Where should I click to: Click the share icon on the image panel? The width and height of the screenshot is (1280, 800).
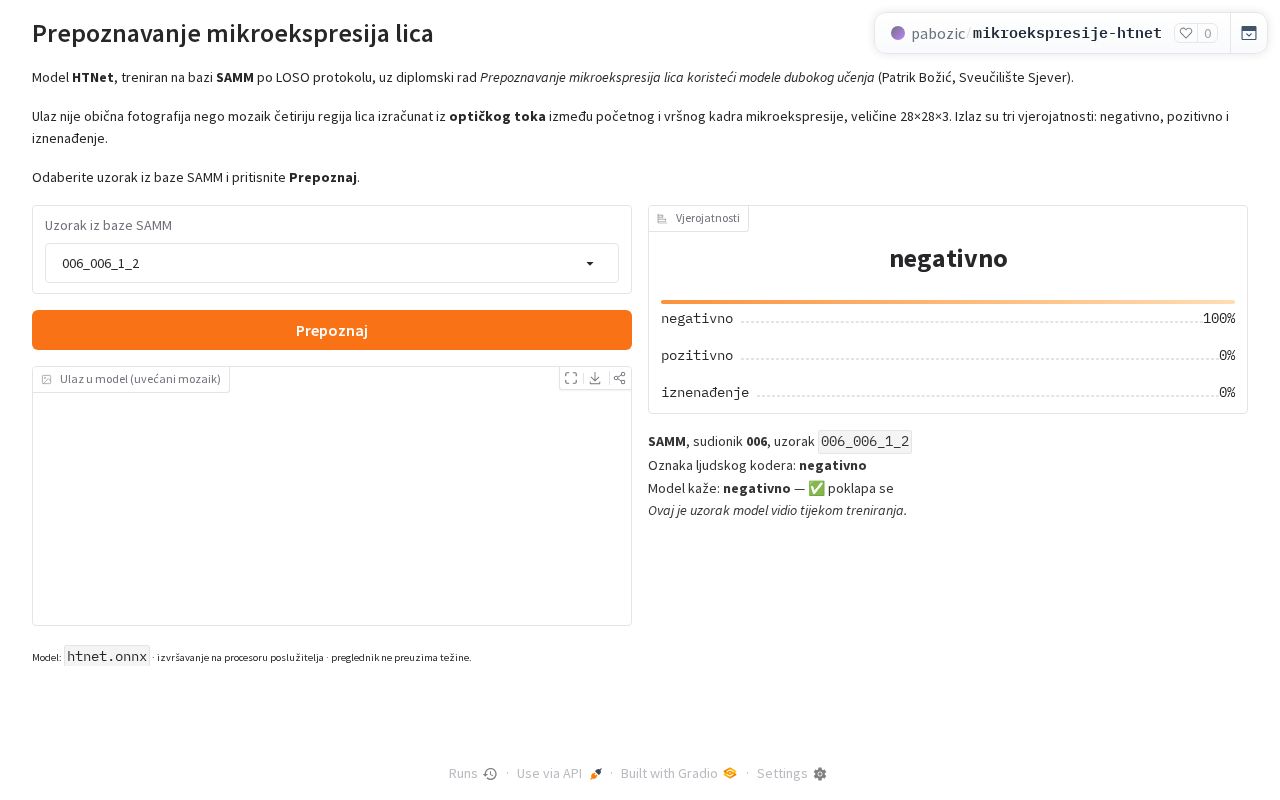pyautogui.click(x=620, y=378)
